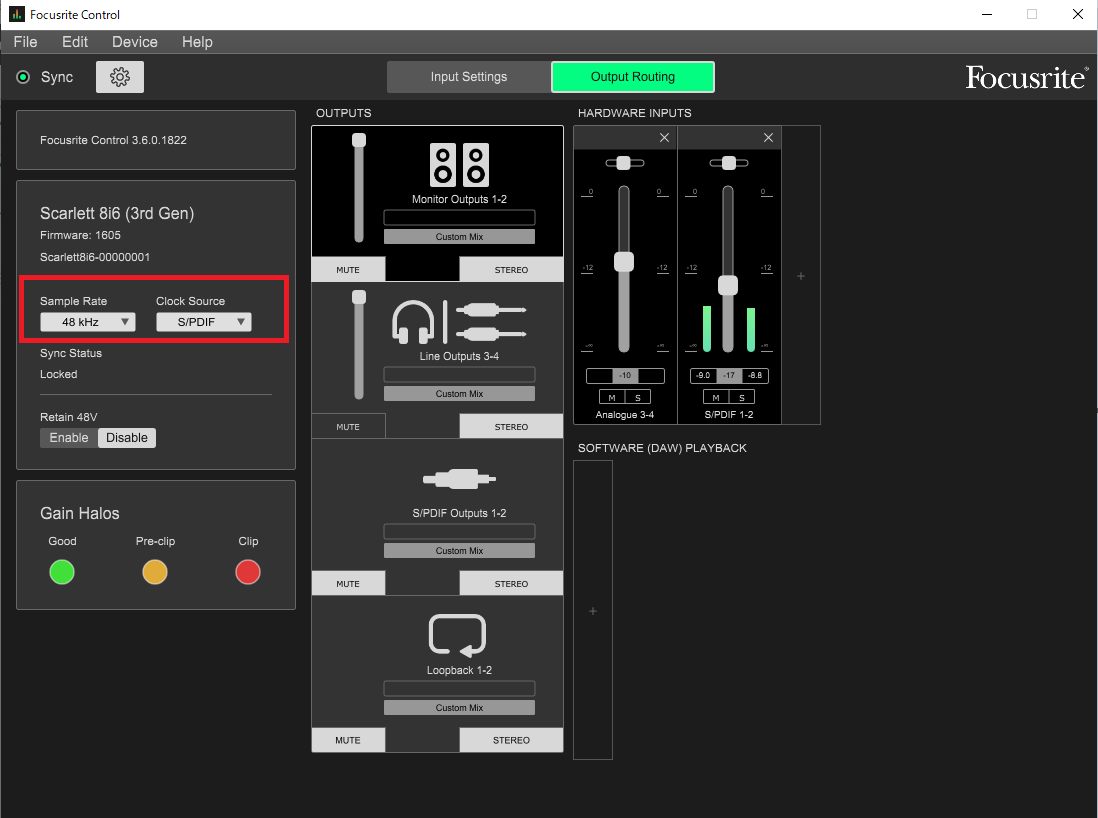This screenshot has height=818, width=1098.
Task: Select the Line Outputs 3-4 headphone icon
Action: (413, 322)
